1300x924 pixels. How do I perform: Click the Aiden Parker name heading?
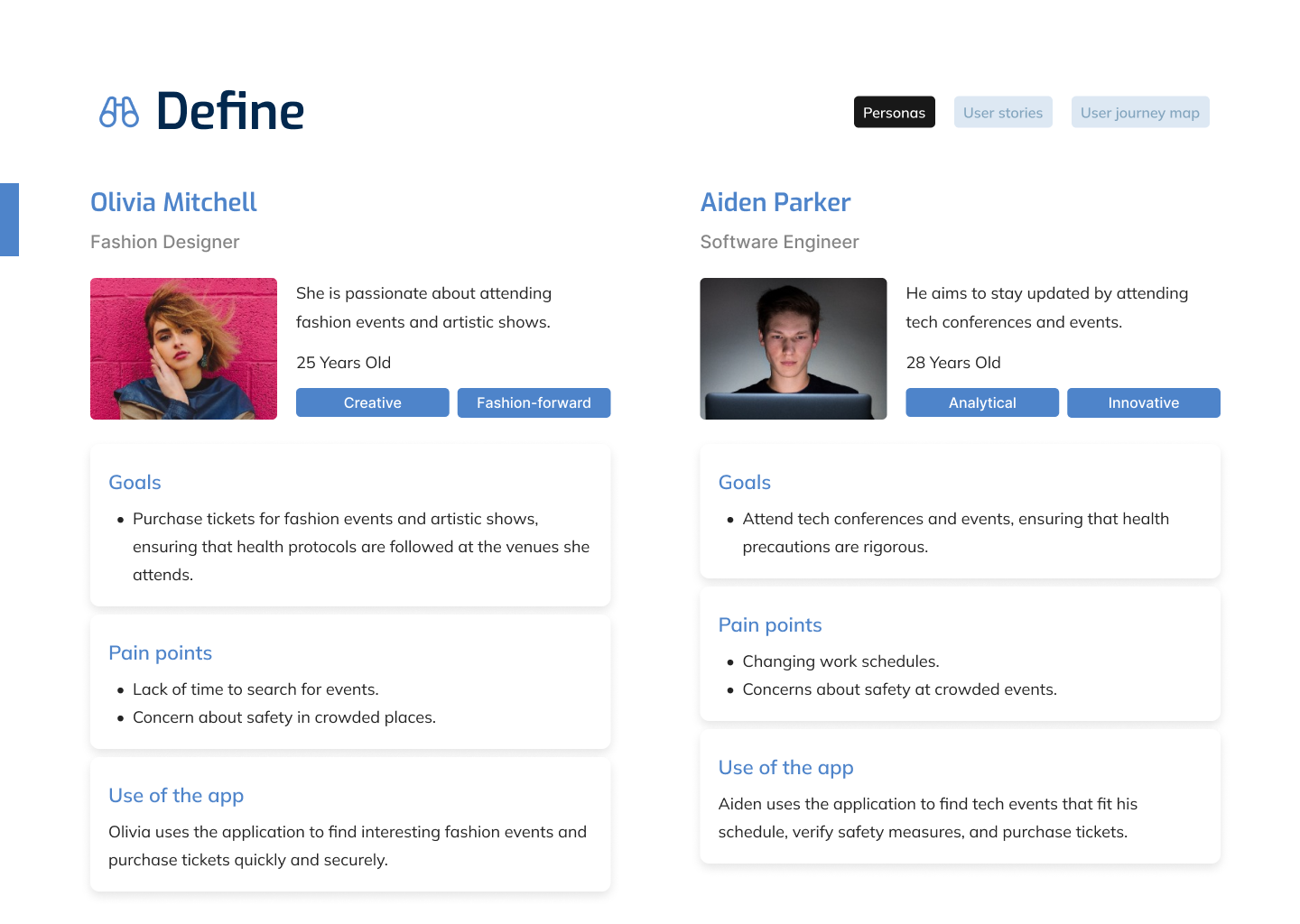(775, 202)
